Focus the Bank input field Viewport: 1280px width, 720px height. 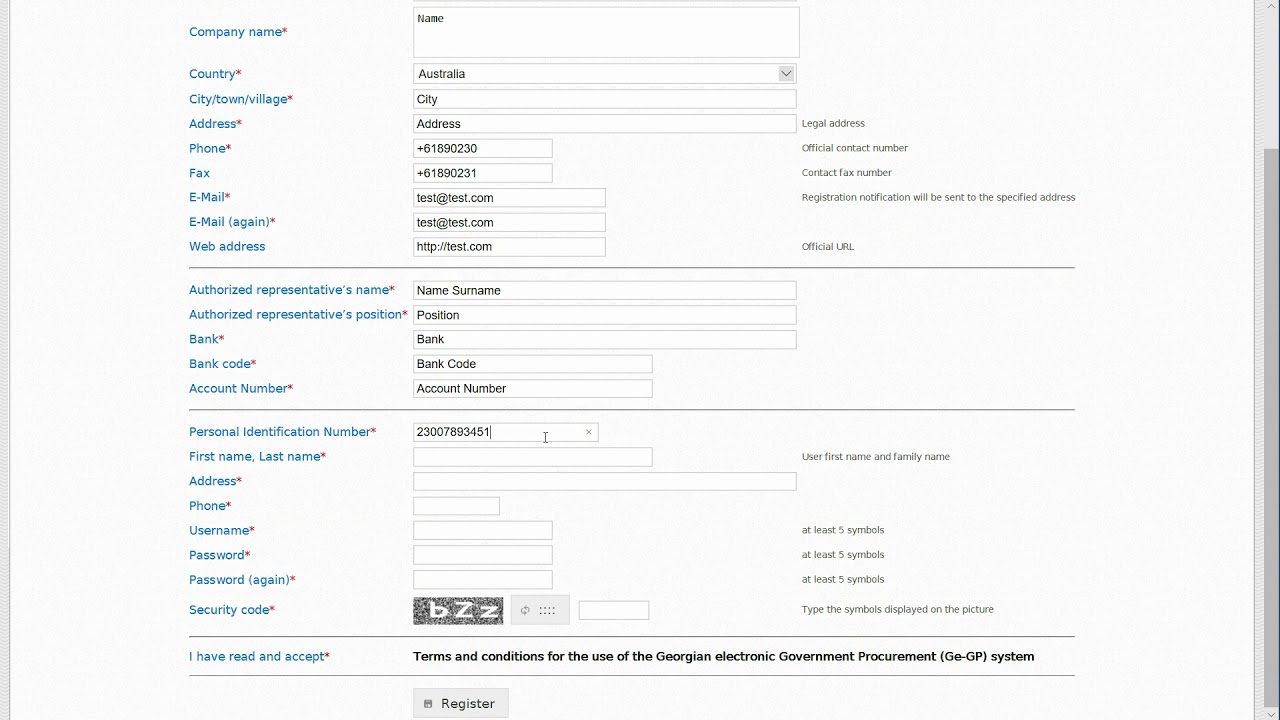[604, 339]
